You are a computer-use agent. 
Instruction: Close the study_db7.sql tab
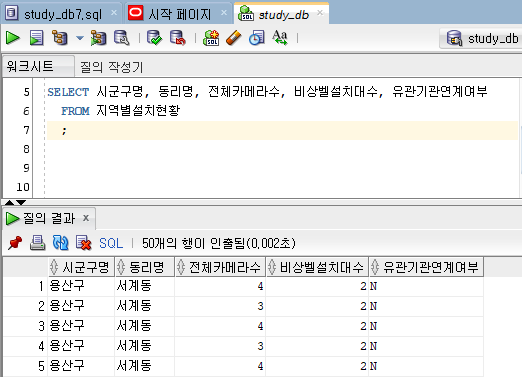pos(114,13)
